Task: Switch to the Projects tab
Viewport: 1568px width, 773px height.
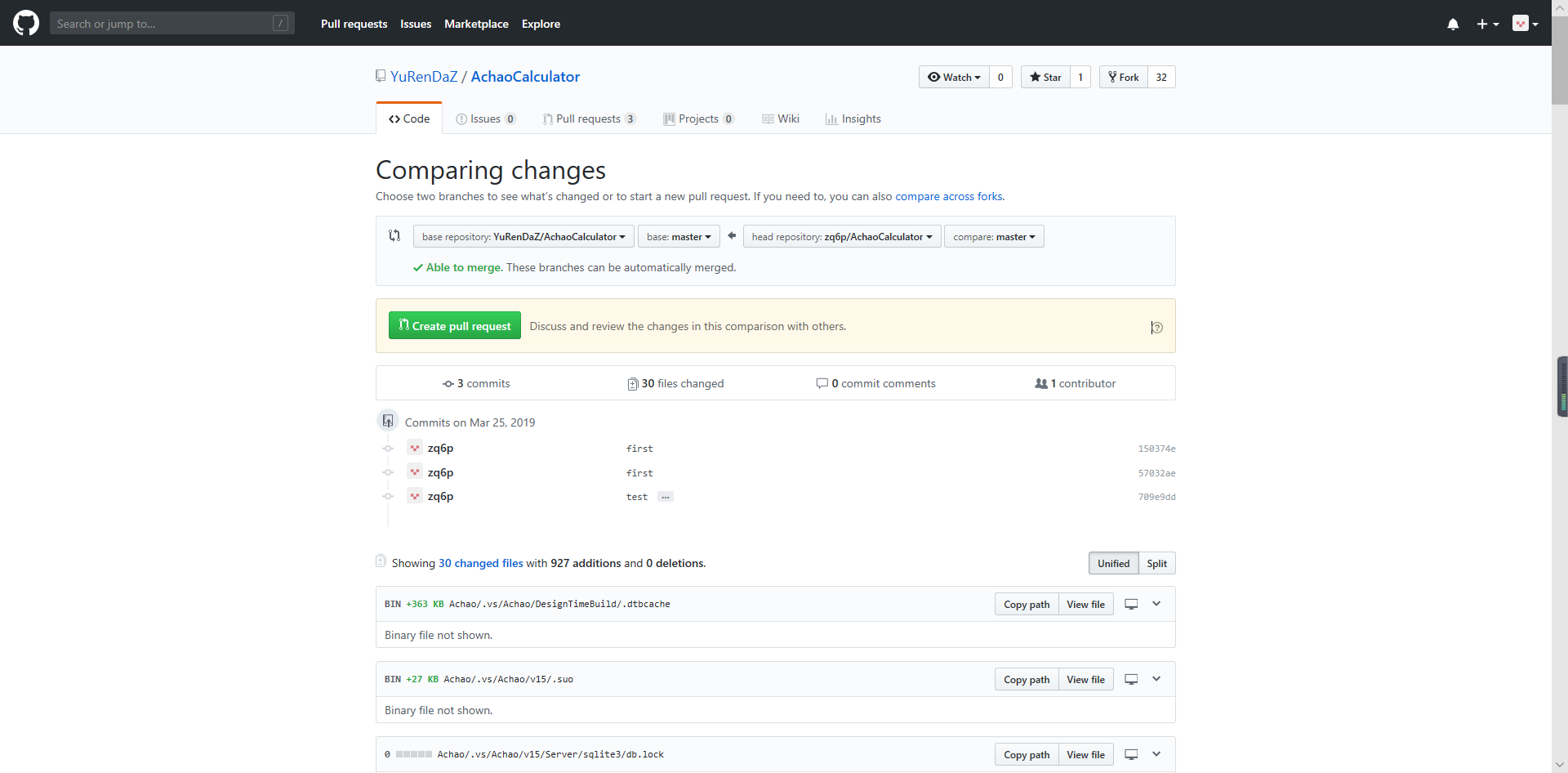Action: (698, 118)
